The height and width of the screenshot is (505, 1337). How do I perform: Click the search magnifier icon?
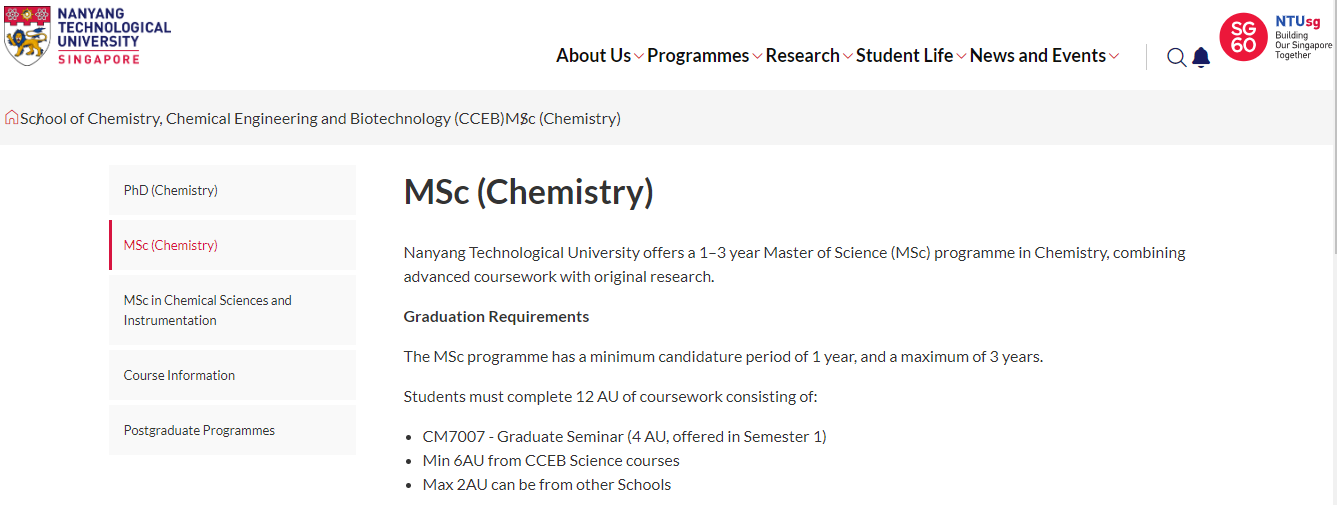tap(1176, 57)
